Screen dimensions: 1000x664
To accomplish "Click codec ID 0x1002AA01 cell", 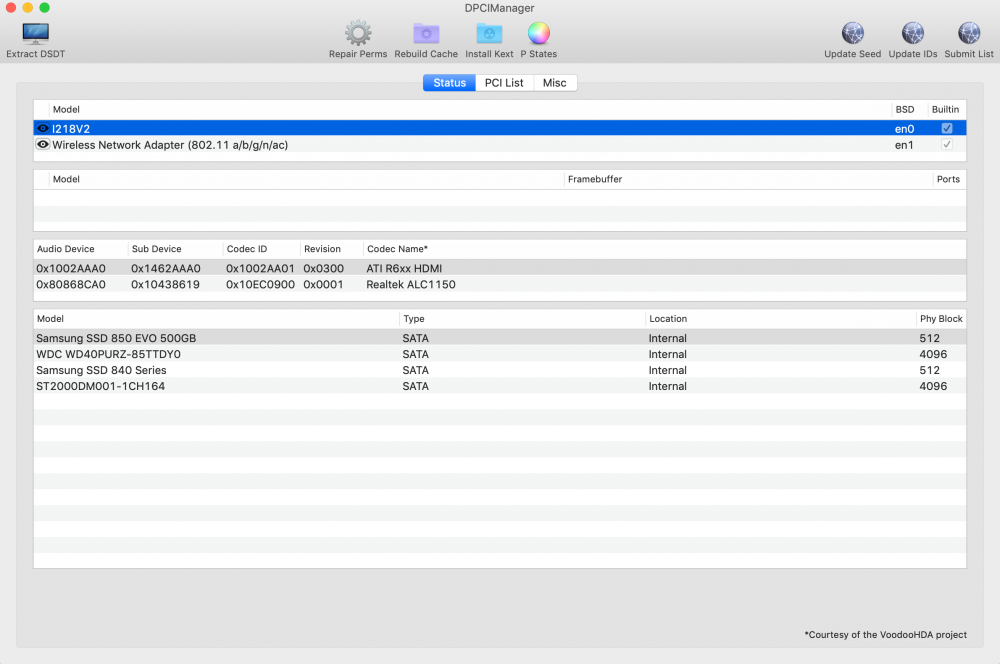I will point(260,268).
